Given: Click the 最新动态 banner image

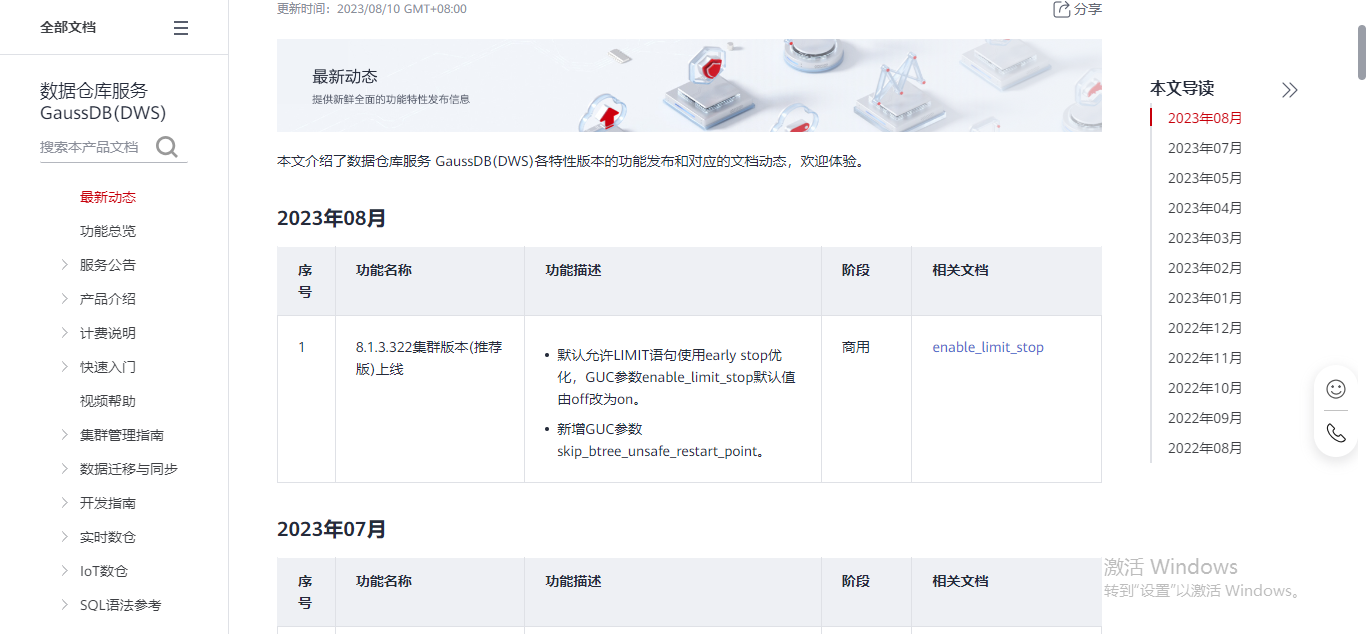Looking at the screenshot, I should pos(689,85).
